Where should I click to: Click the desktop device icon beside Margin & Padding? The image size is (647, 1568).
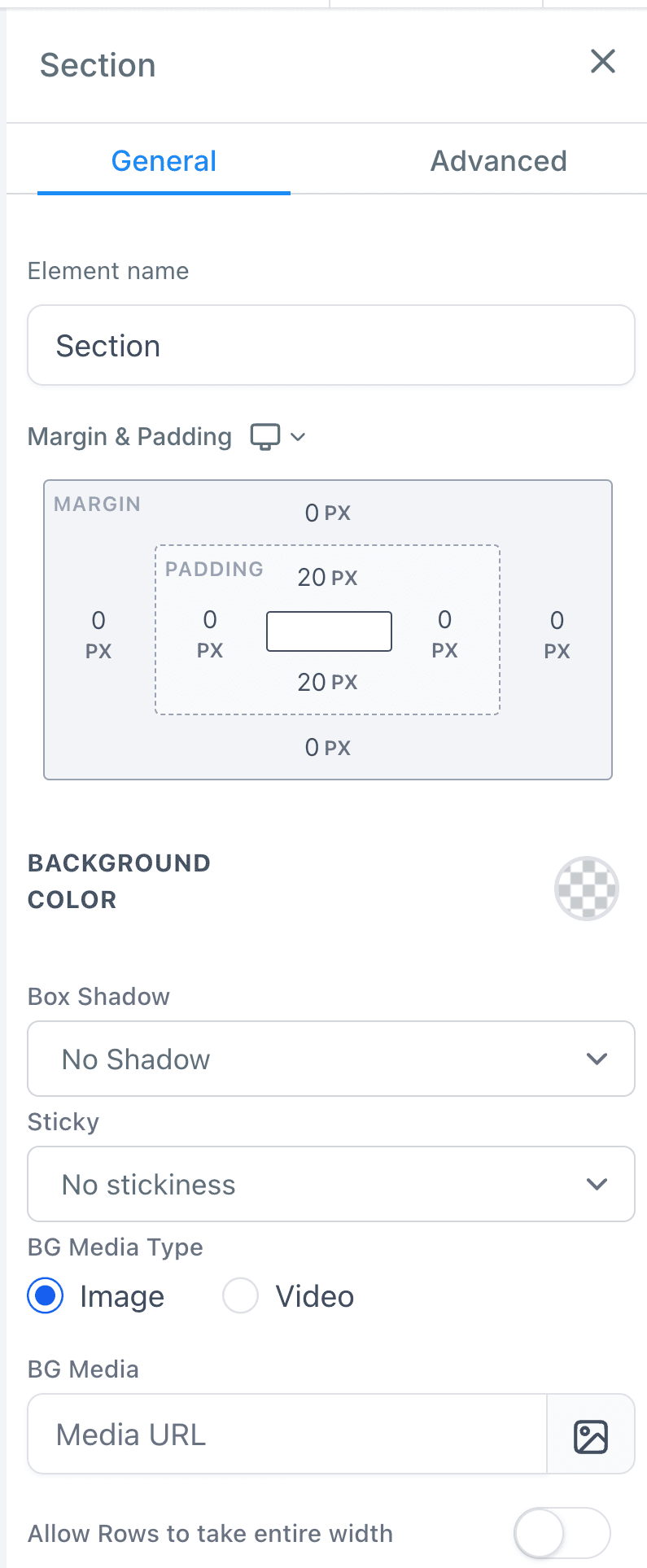pyautogui.click(x=265, y=437)
